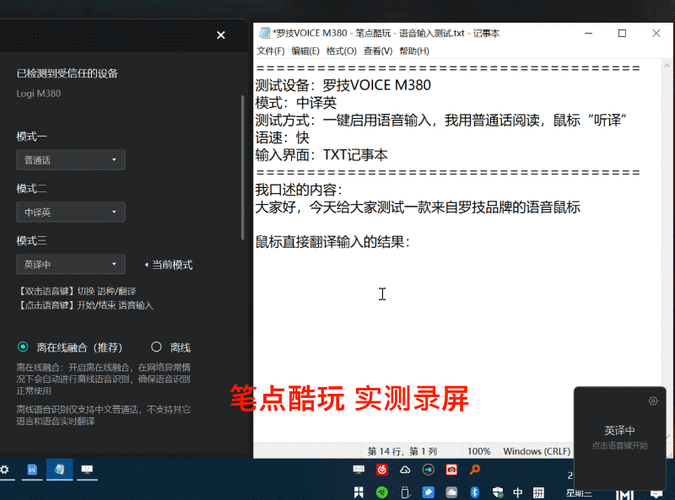675x500 pixels.
Task: Open Notepad 查看(V) menu
Action: [378, 51]
